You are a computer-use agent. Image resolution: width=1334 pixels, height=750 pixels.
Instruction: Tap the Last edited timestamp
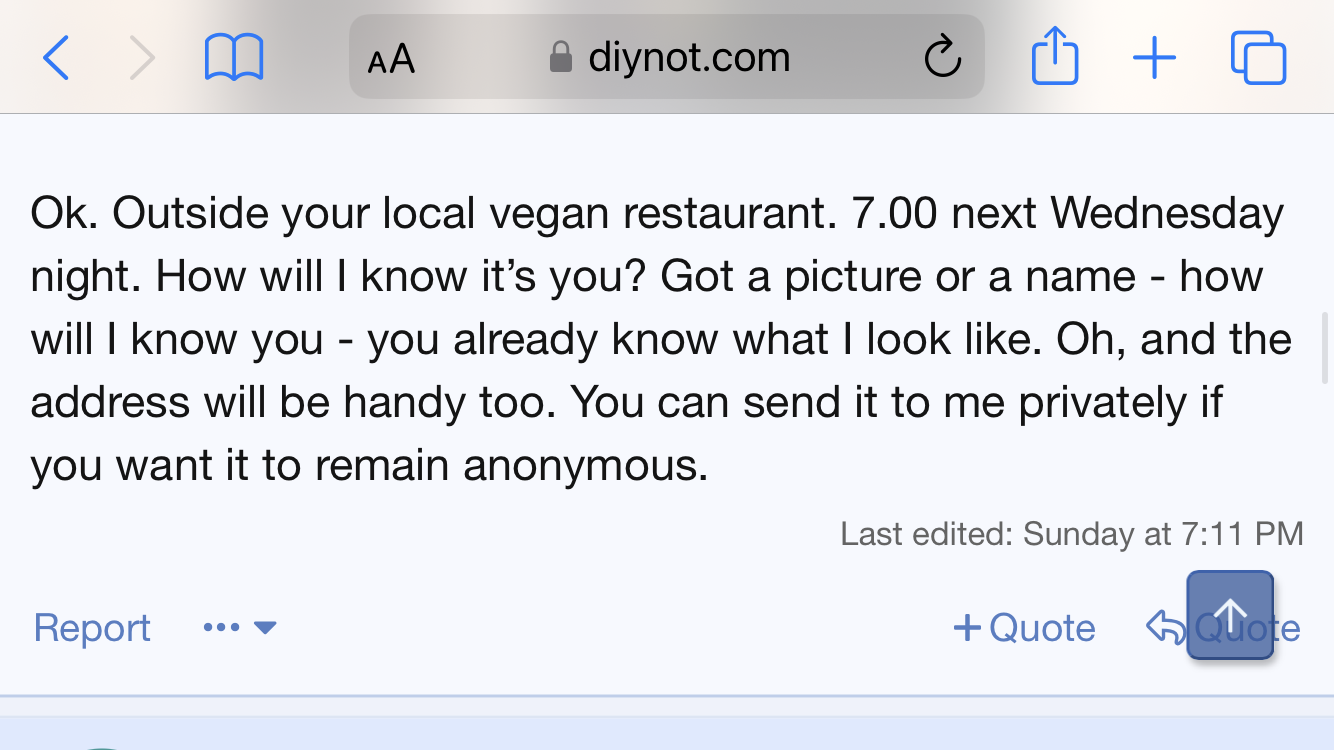(1071, 534)
